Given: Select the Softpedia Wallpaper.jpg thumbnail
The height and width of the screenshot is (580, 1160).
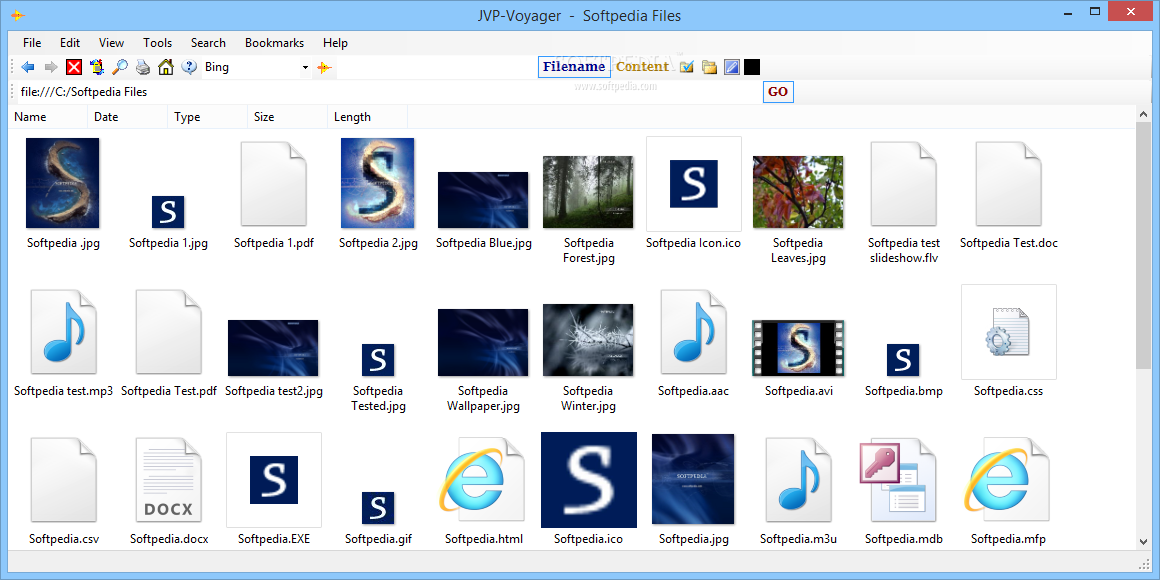Looking at the screenshot, I should tap(483, 343).
